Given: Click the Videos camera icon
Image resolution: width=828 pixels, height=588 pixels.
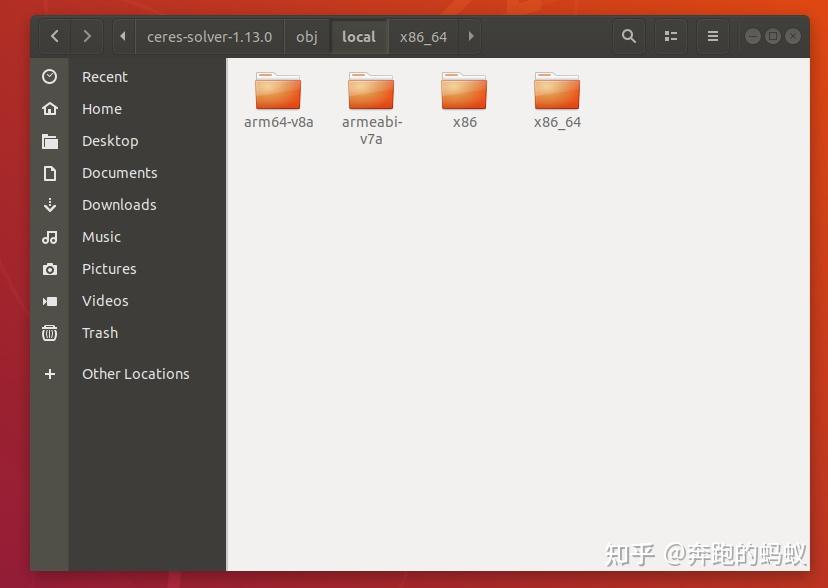Looking at the screenshot, I should click(50, 301).
